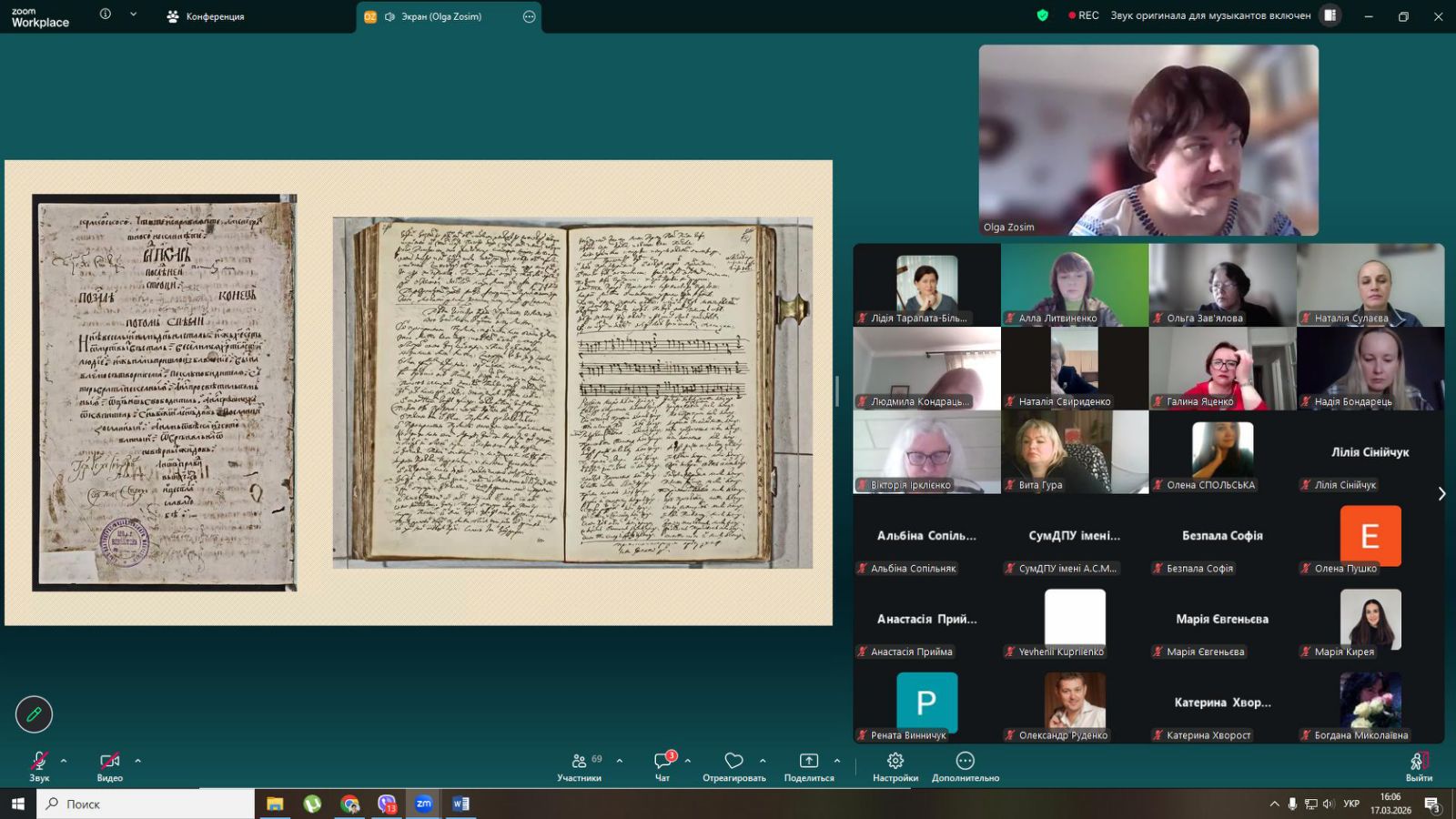This screenshot has height=819, width=1456.
Task: Select the Экран (Olga Zosim) tab
Action: (441, 16)
